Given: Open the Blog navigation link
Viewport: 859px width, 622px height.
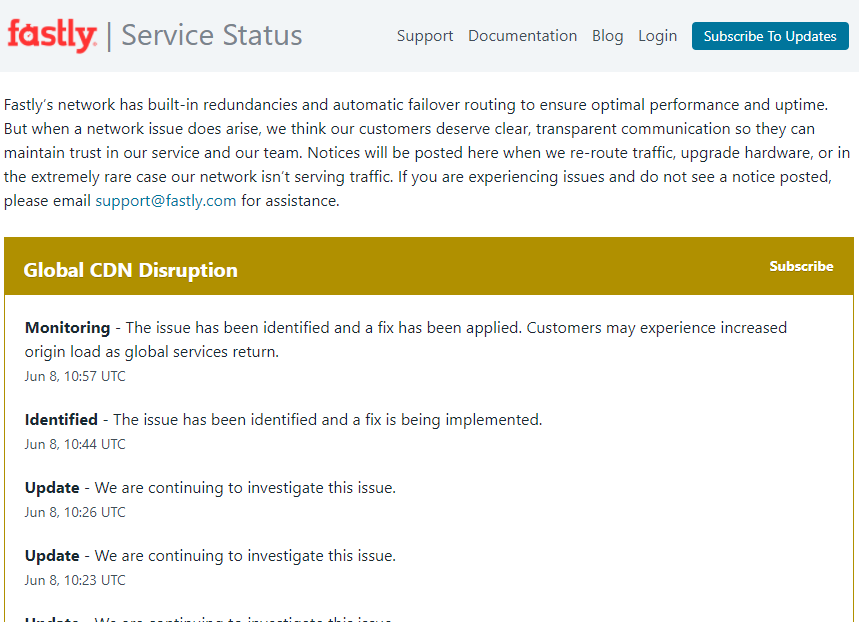Looking at the screenshot, I should tap(607, 36).
